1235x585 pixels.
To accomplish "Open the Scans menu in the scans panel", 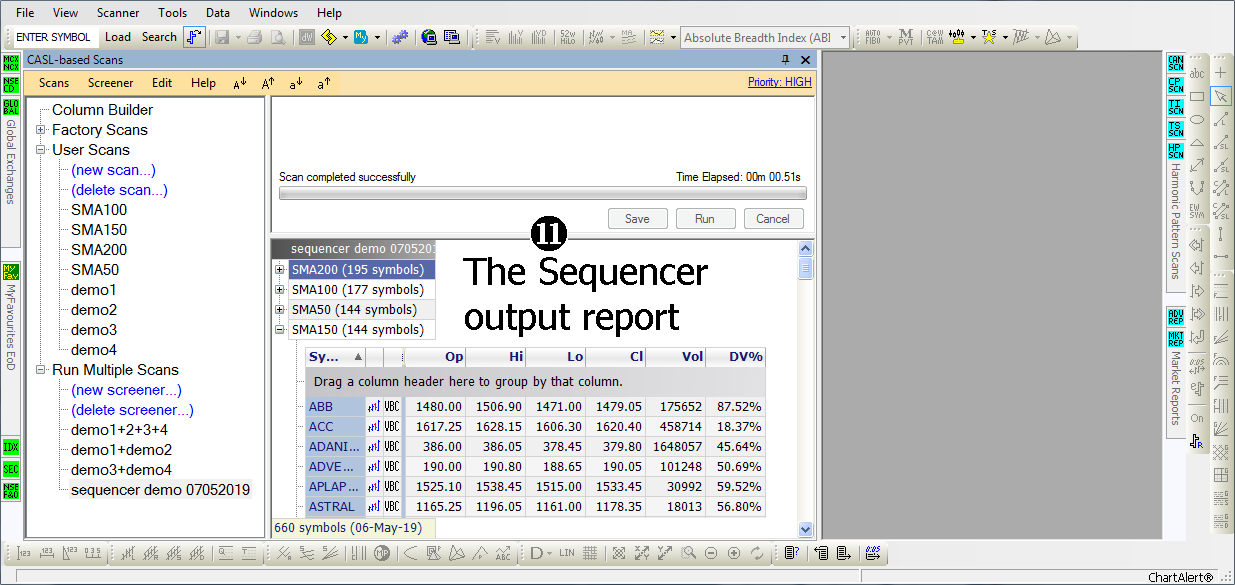I will point(54,83).
